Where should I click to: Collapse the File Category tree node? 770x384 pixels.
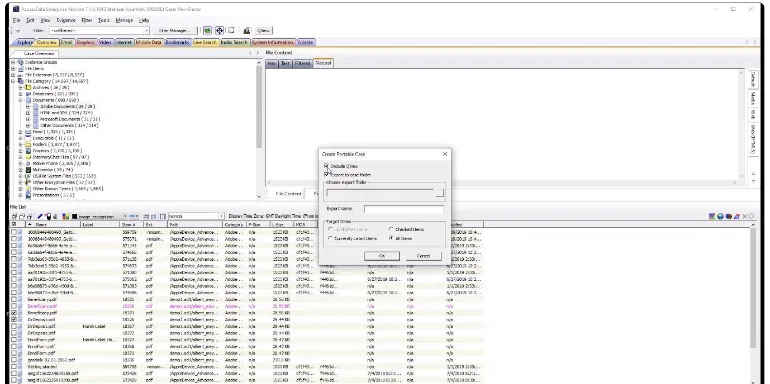(13, 81)
